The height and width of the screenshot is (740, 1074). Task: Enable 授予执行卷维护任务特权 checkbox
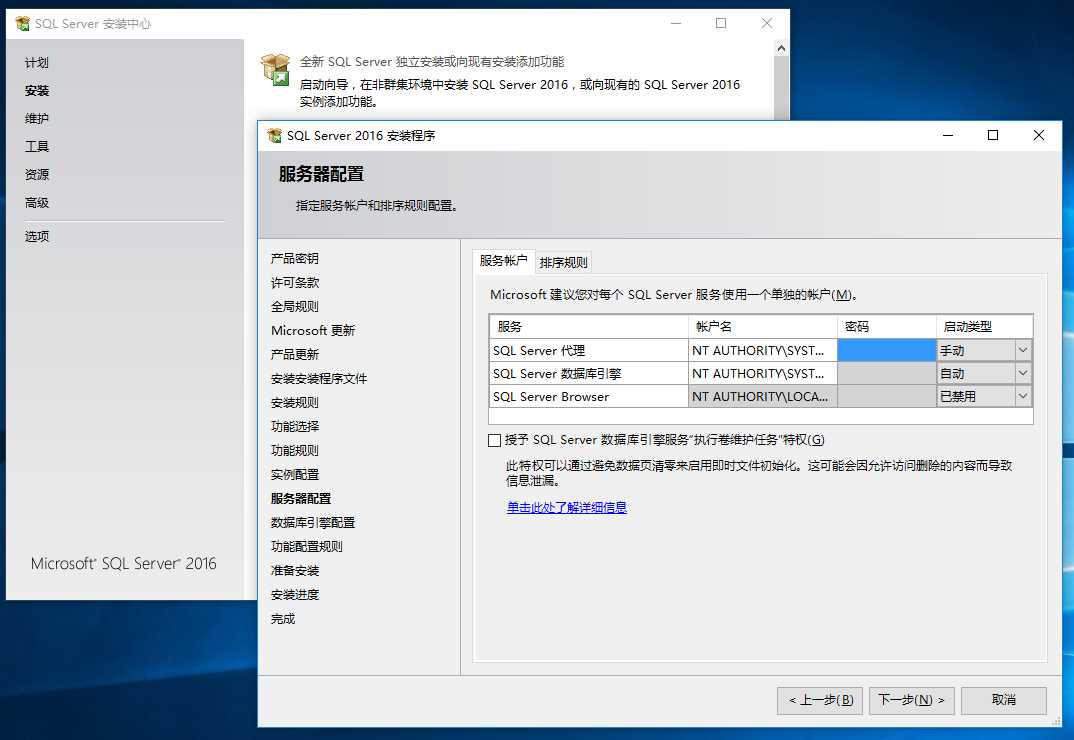click(x=495, y=440)
